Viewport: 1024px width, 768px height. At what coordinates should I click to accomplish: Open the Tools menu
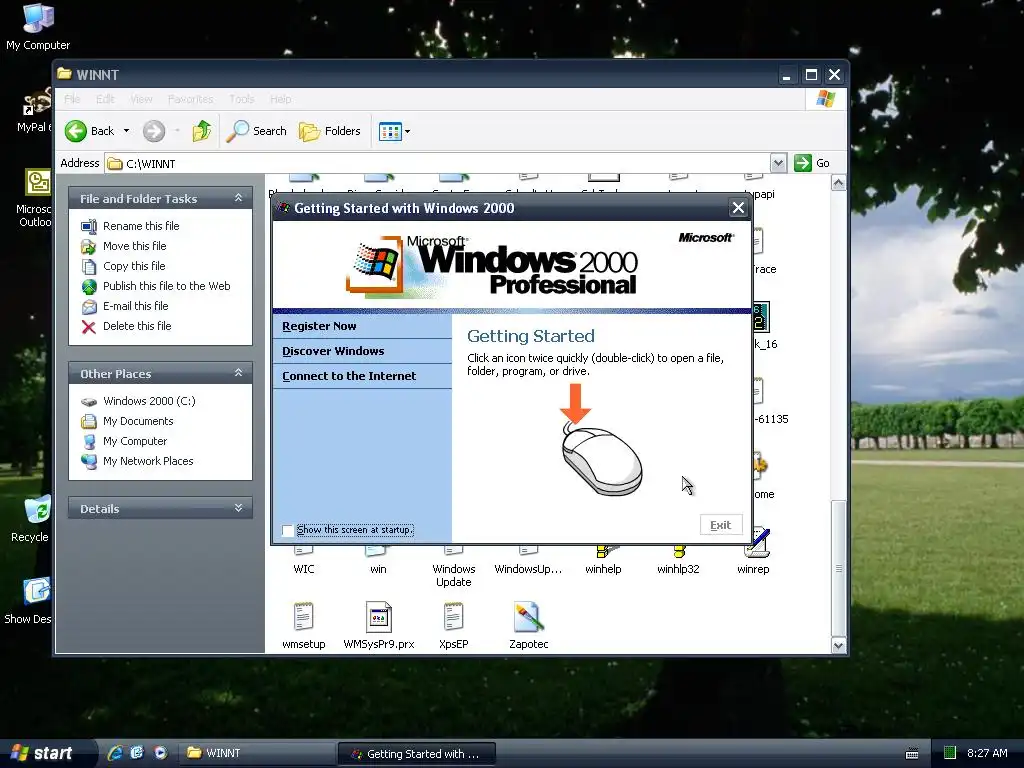(x=242, y=99)
